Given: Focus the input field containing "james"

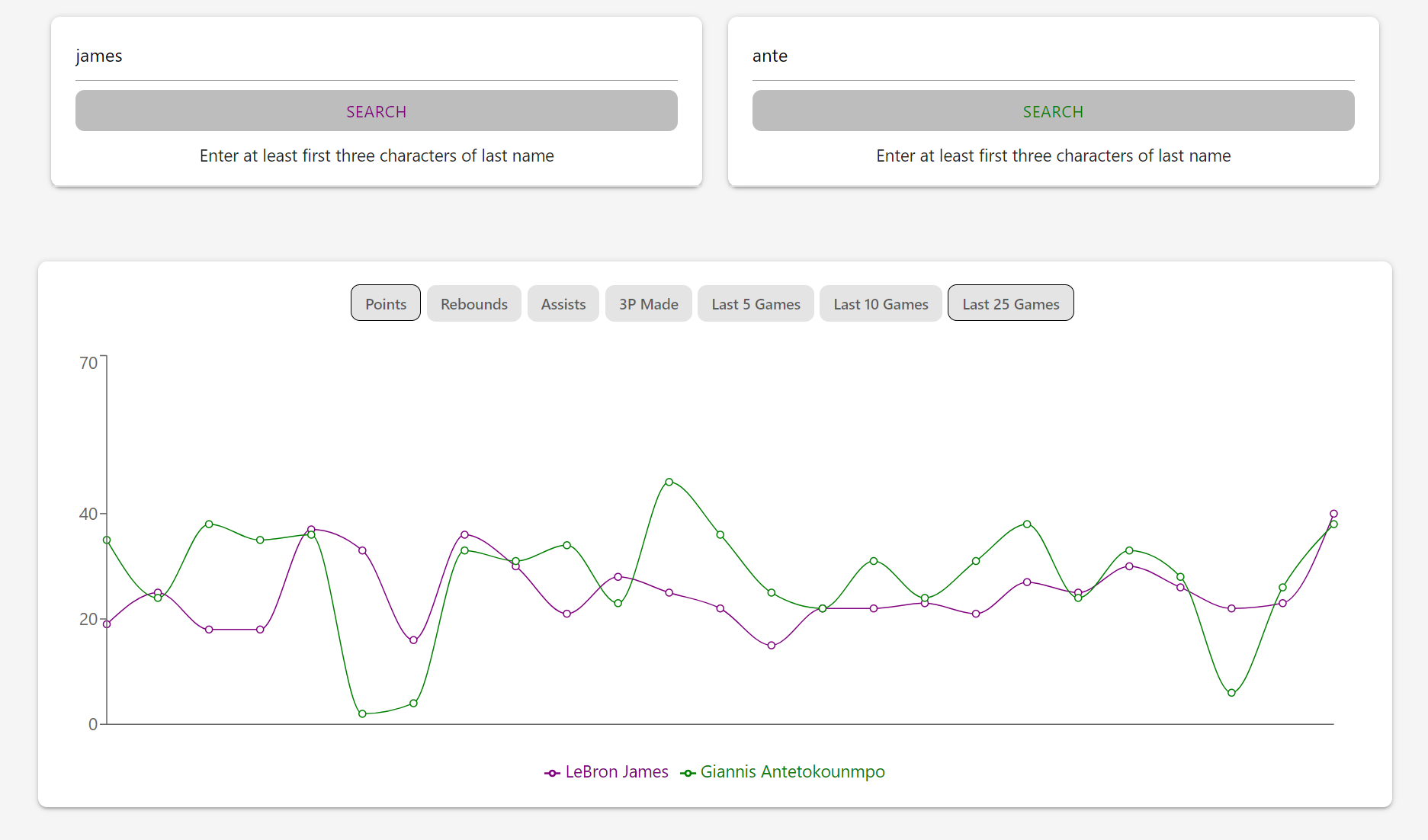Looking at the screenshot, I should (x=376, y=56).
